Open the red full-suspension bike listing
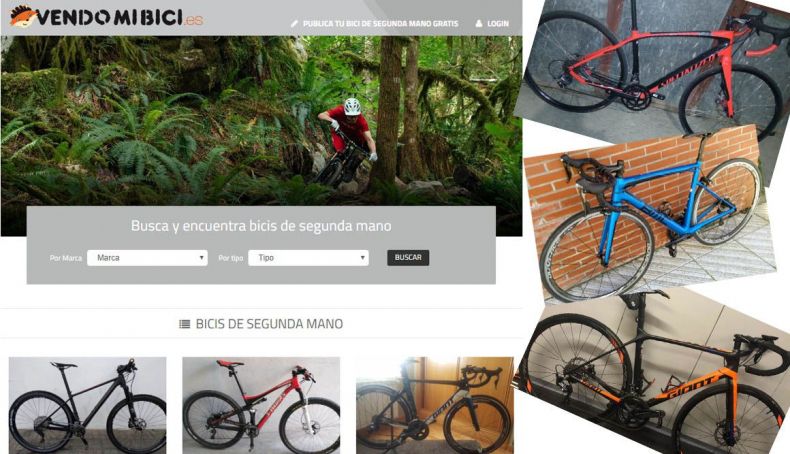The height and width of the screenshot is (454, 790). [x=261, y=406]
